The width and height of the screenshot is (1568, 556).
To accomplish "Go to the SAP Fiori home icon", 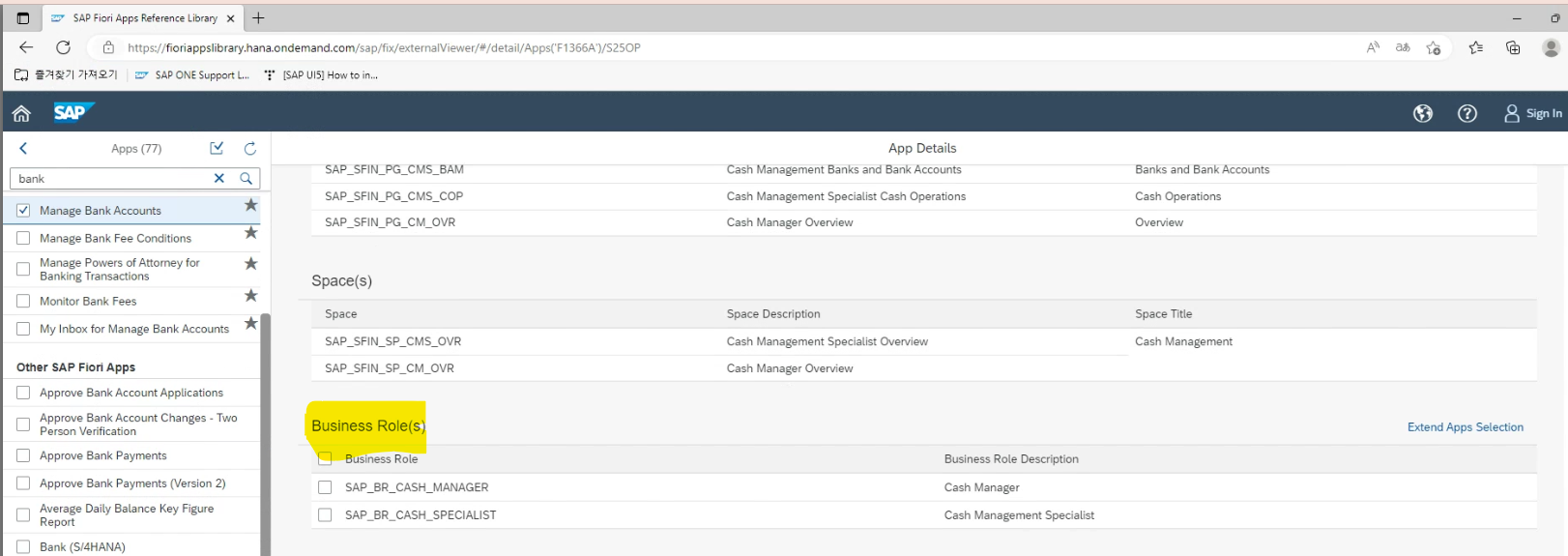I will point(21,114).
